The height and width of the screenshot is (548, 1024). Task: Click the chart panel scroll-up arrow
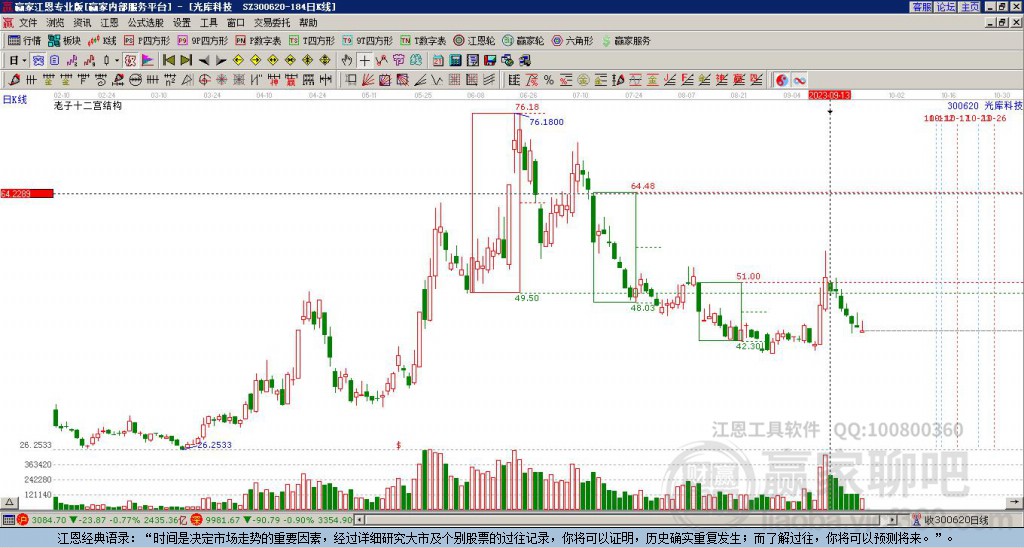click(x=8, y=502)
